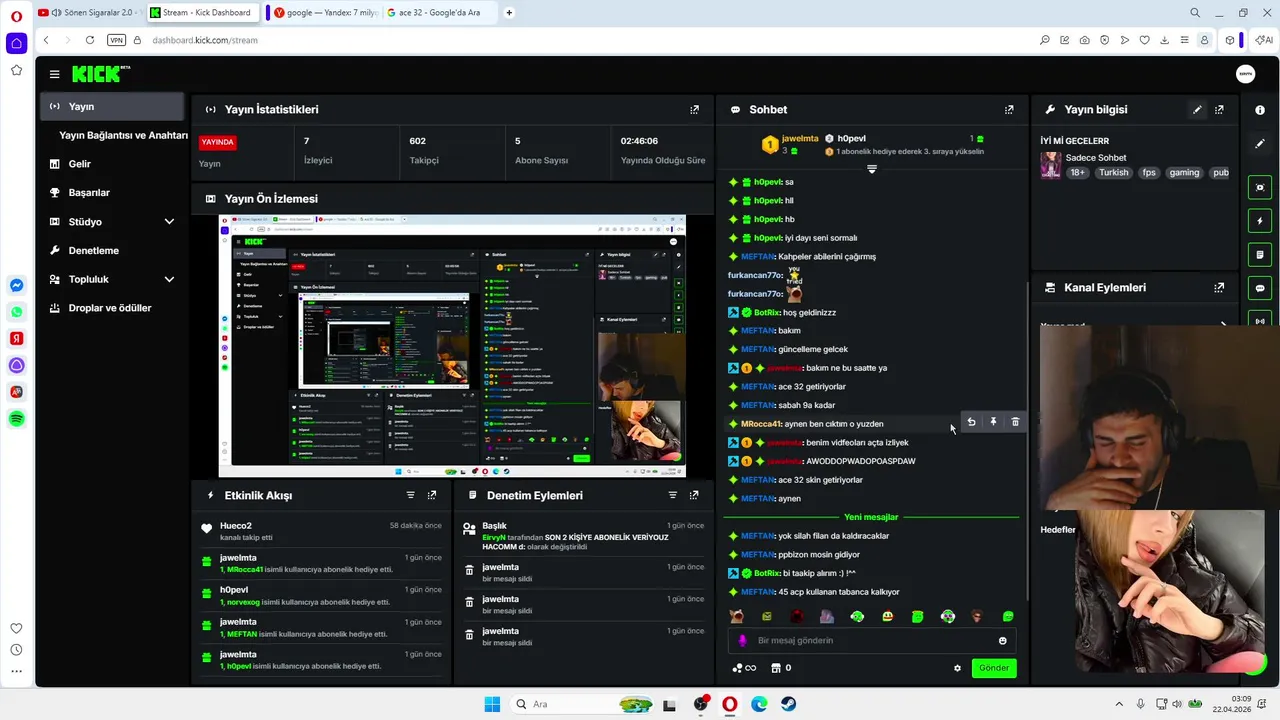This screenshot has width=1280, height=720.
Task: Click the channel points infinity icon
Action: click(744, 668)
